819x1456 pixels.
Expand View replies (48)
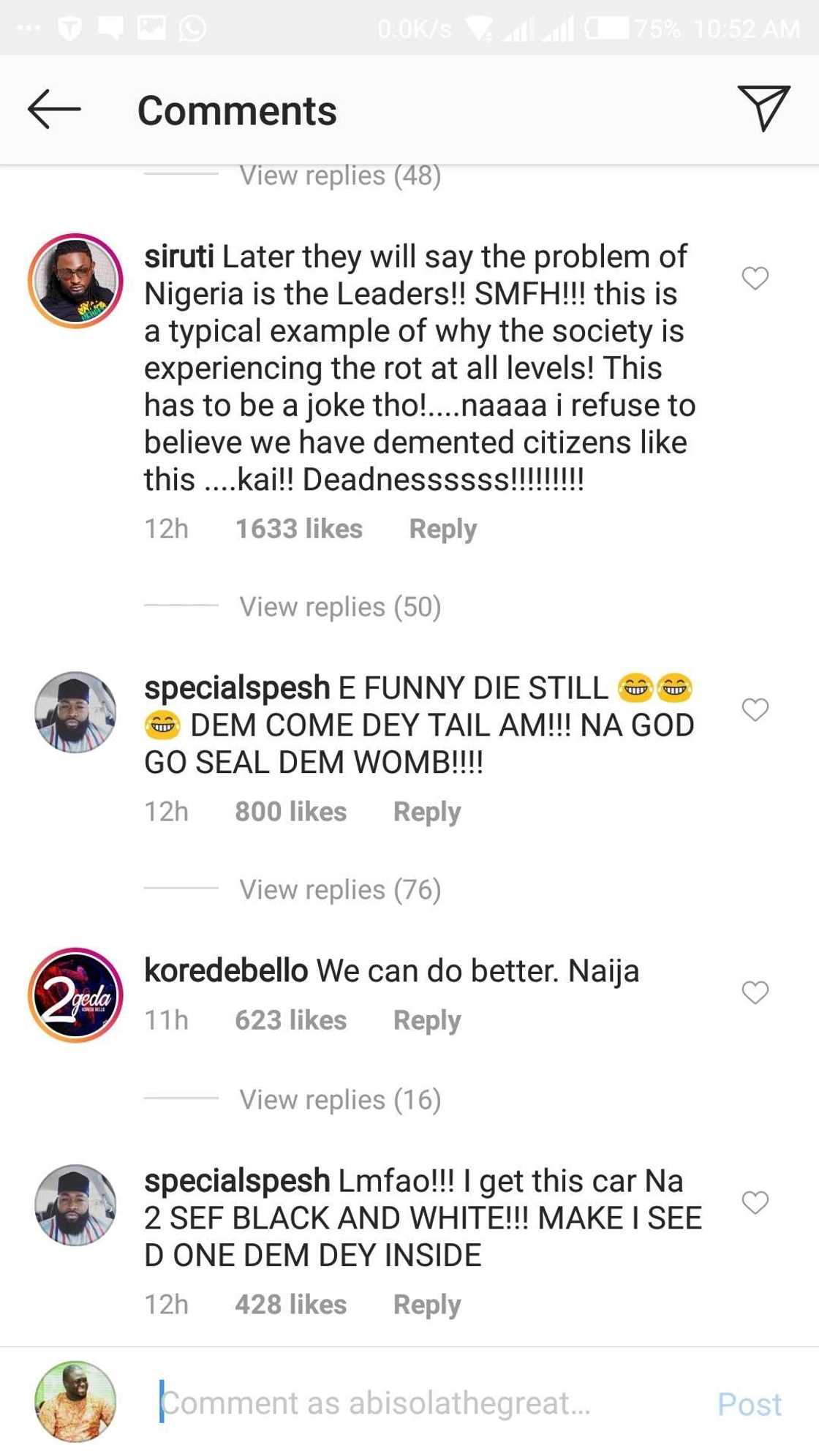click(x=341, y=175)
